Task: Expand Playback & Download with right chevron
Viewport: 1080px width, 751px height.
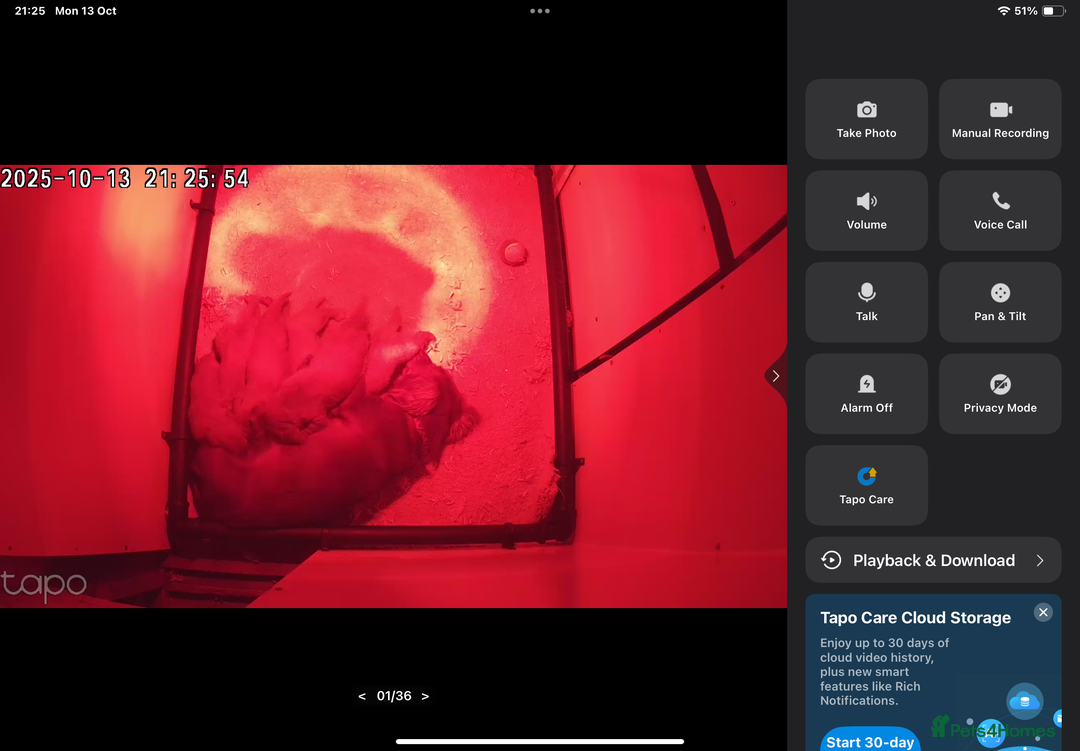Action: click(1040, 561)
